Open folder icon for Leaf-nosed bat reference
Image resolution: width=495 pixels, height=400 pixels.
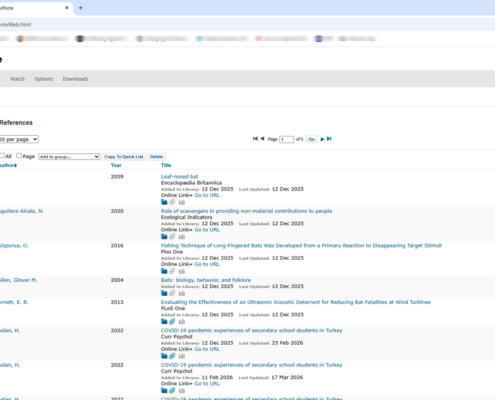pyautogui.click(x=164, y=202)
